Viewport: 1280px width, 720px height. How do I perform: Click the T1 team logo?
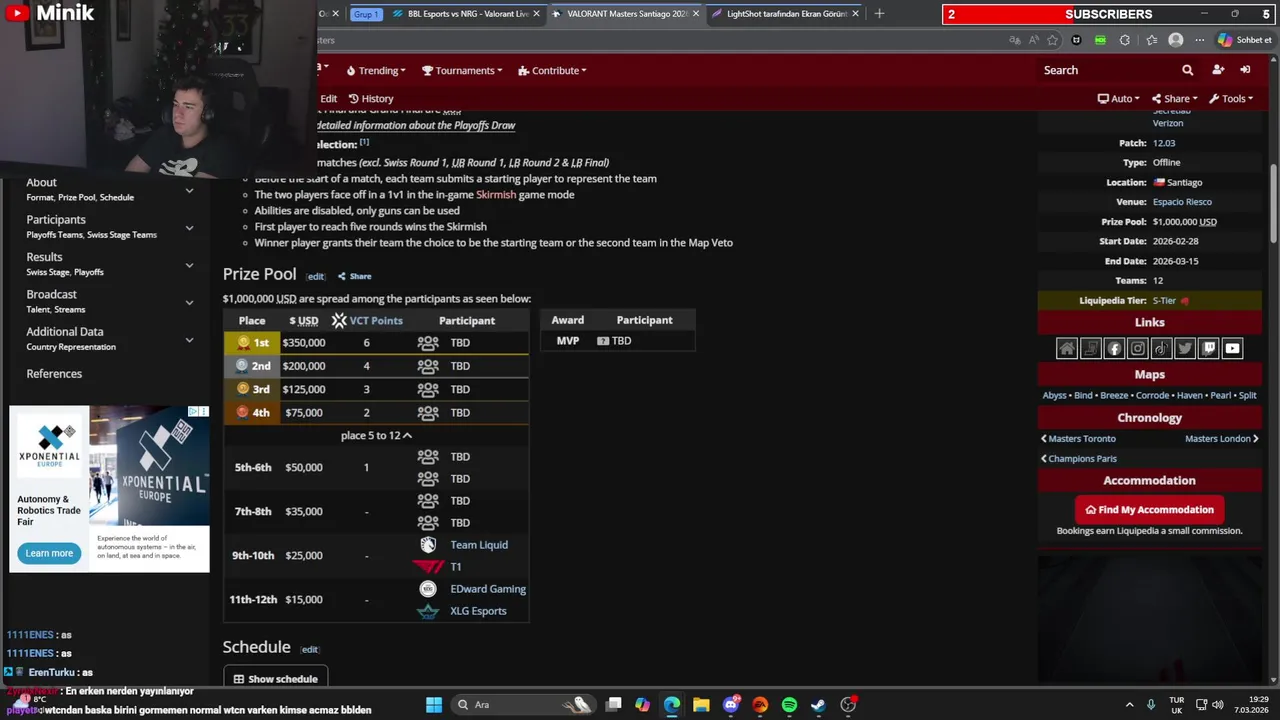[428, 567]
